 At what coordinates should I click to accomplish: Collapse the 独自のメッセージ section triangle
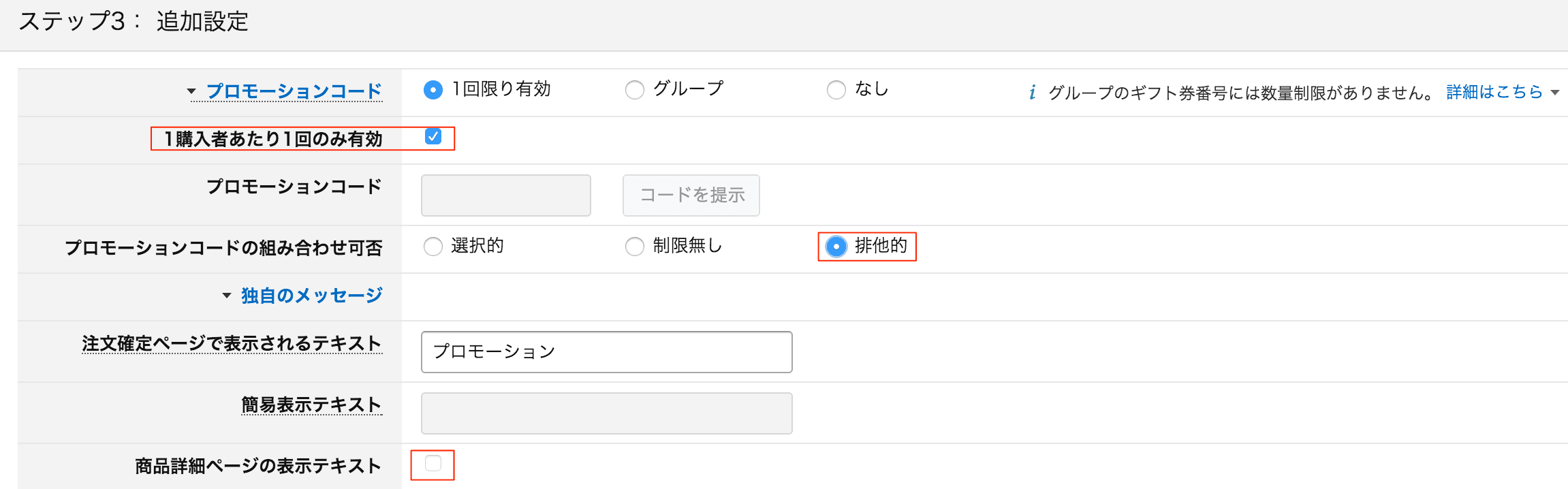[x=227, y=296]
